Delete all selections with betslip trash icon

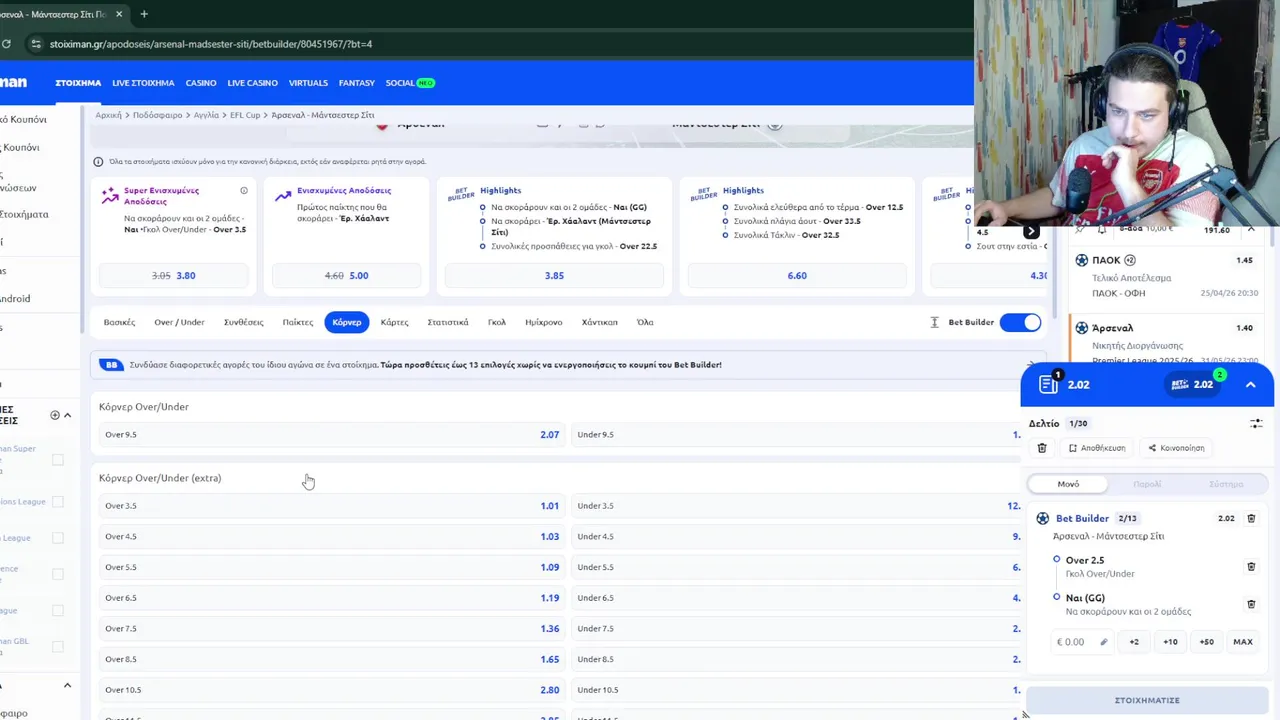click(x=1042, y=448)
